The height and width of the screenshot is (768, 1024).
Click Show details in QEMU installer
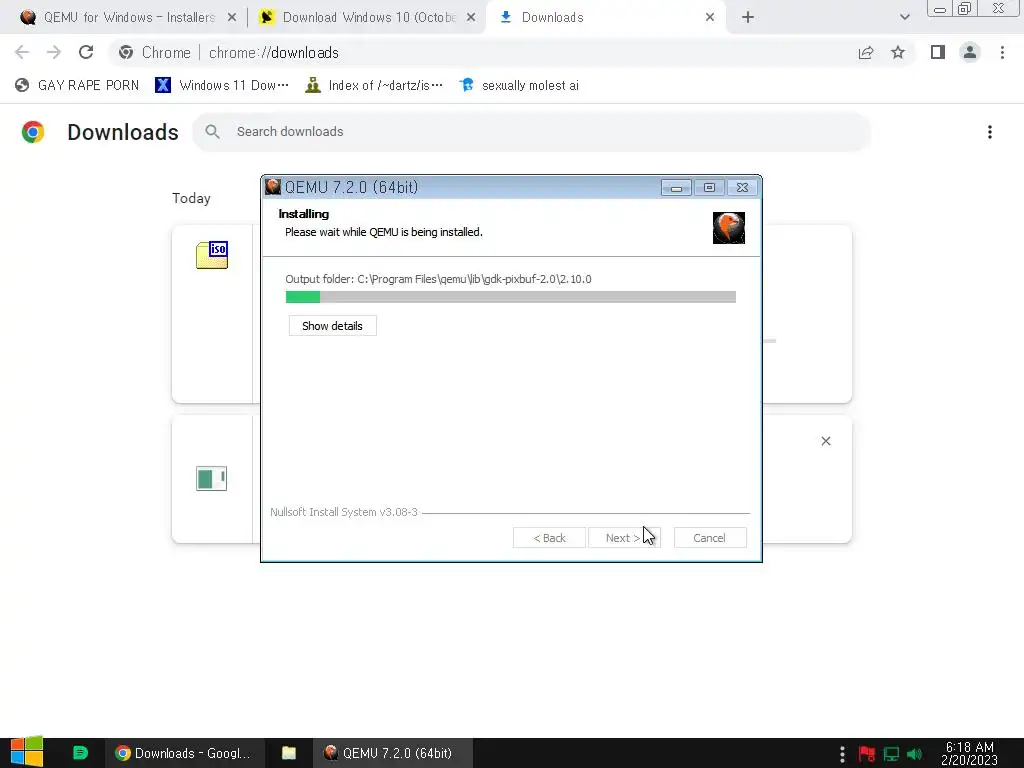332,326
